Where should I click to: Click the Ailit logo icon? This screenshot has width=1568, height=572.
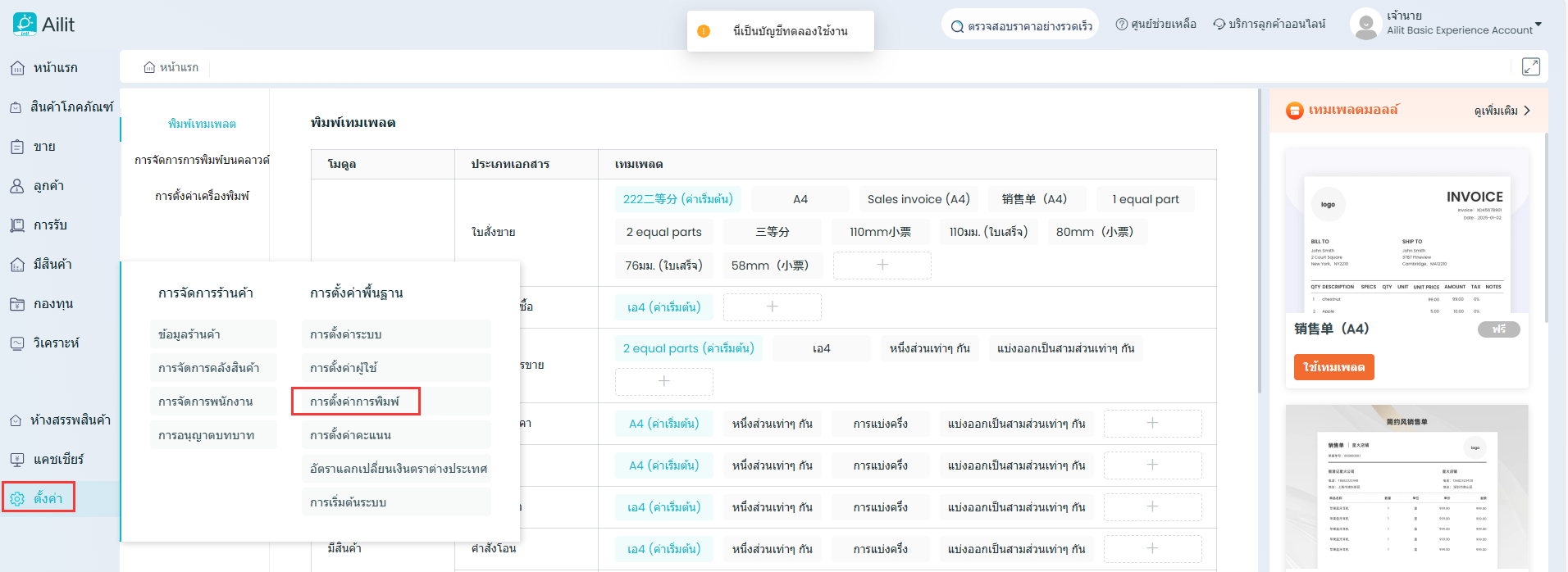pos(25,25)
